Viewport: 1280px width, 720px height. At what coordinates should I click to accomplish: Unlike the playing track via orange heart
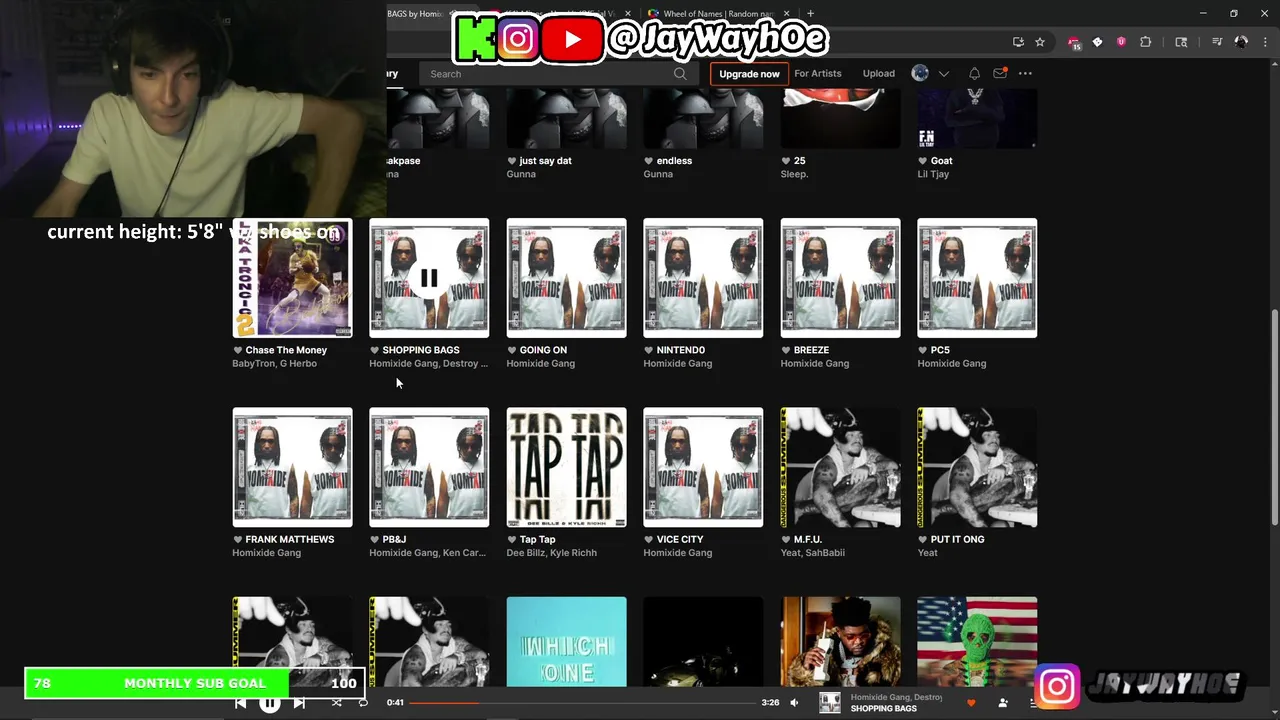(970, 703)
